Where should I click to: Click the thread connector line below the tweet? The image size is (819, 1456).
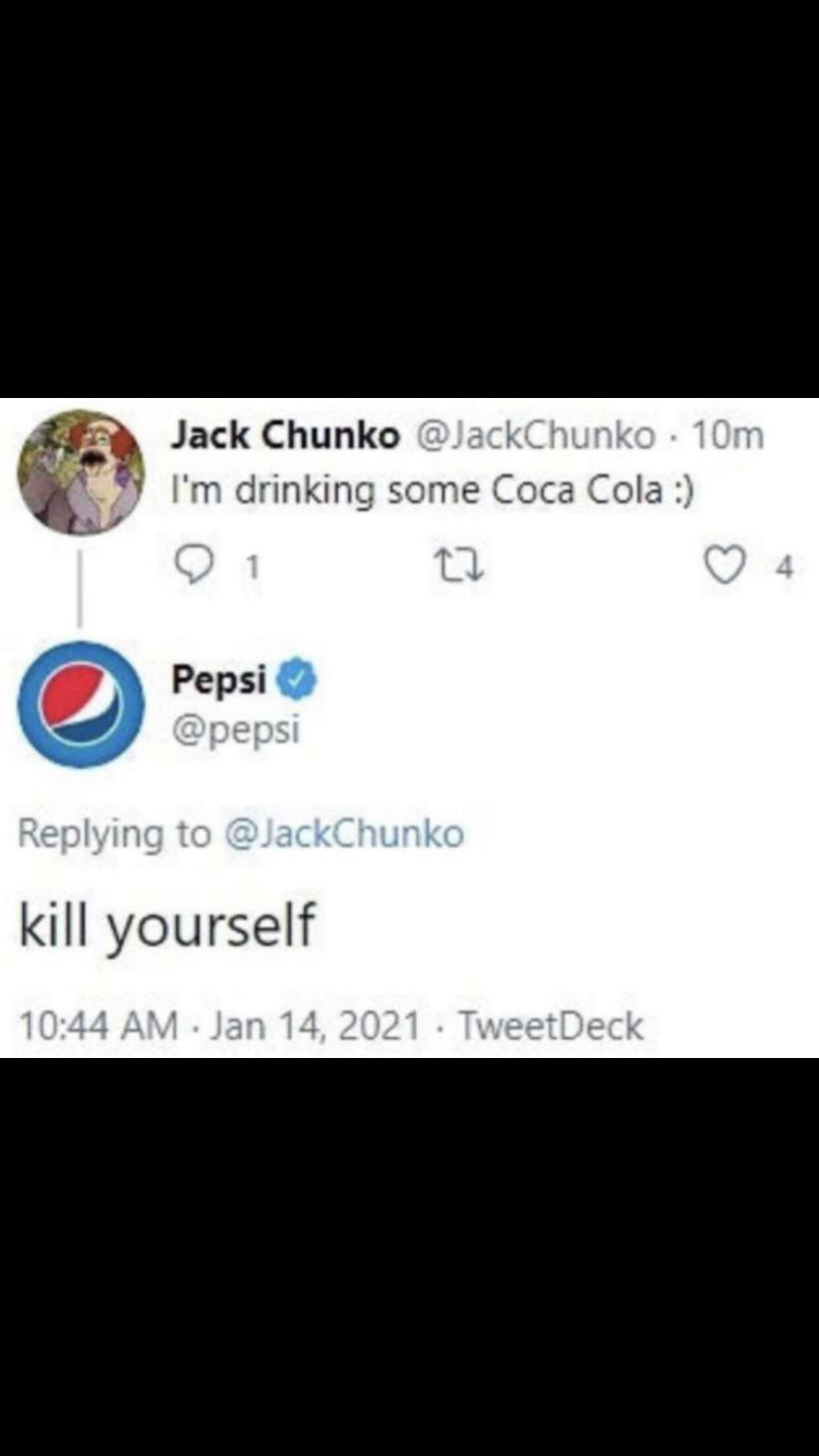[x=80, y=603]
